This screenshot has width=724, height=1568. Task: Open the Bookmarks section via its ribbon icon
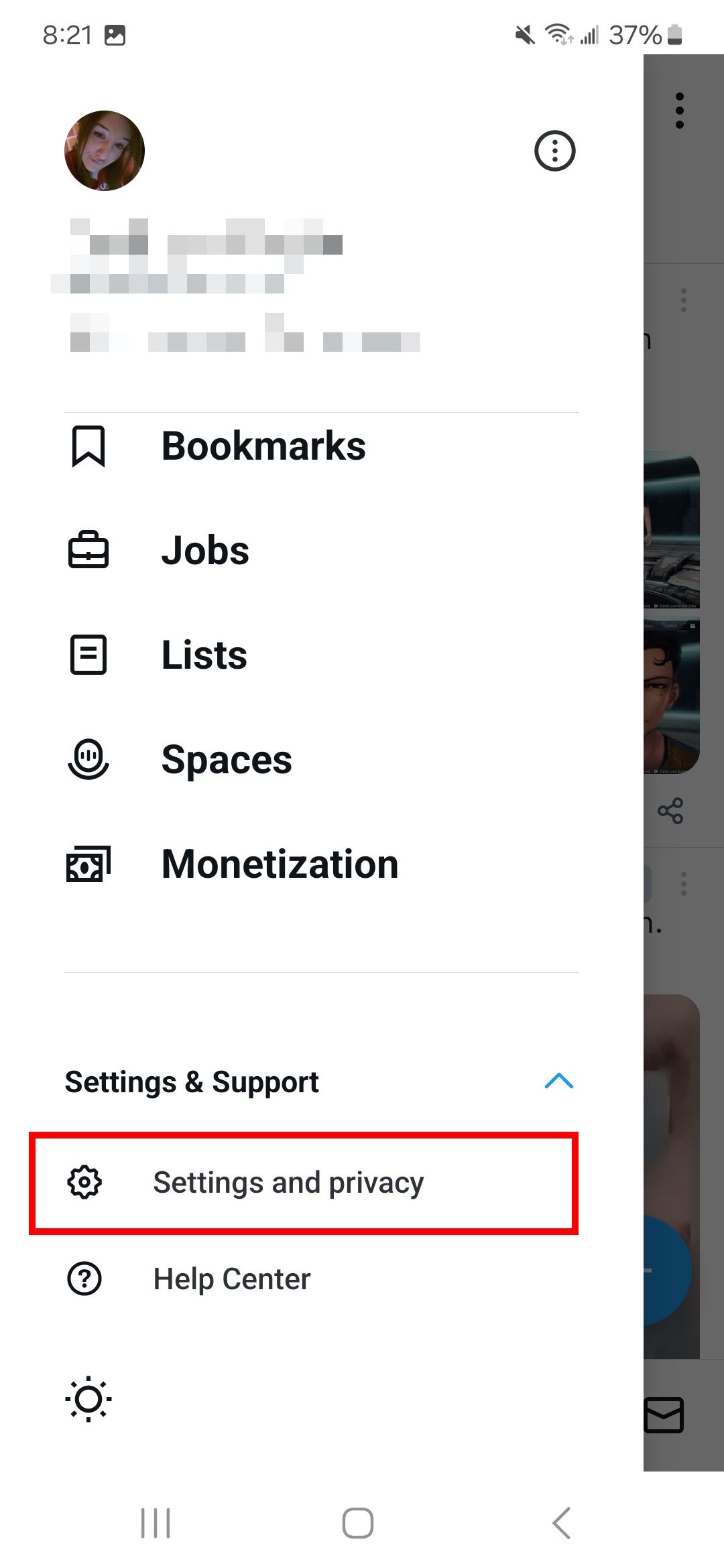(x=89, y=447)
